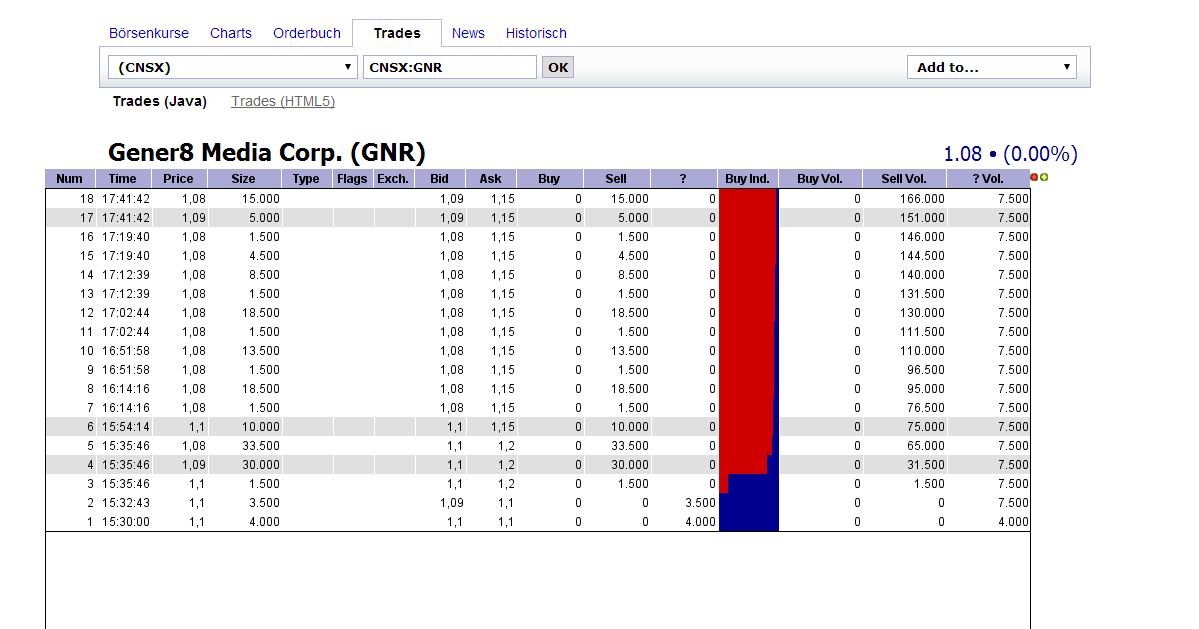Select the Trades (Java) view
This screenshot has height=629, width=1199.
[160, 101]
